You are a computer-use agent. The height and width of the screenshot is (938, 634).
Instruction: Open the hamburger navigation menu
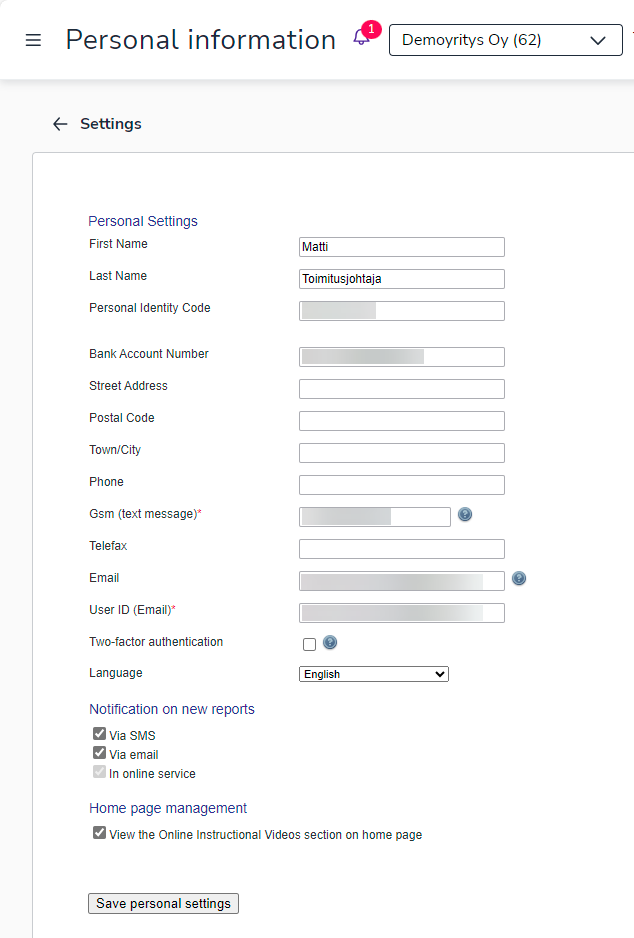(x=33, y=40)
